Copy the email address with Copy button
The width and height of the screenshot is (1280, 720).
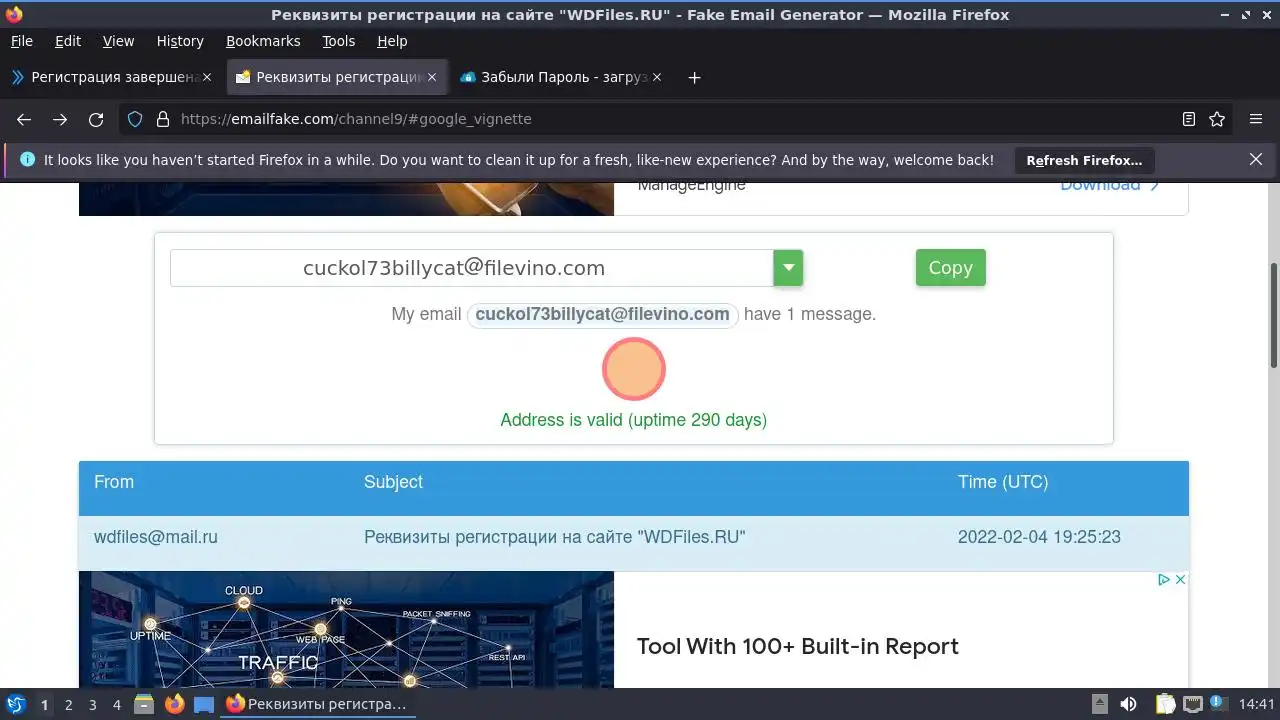[950, 268]
